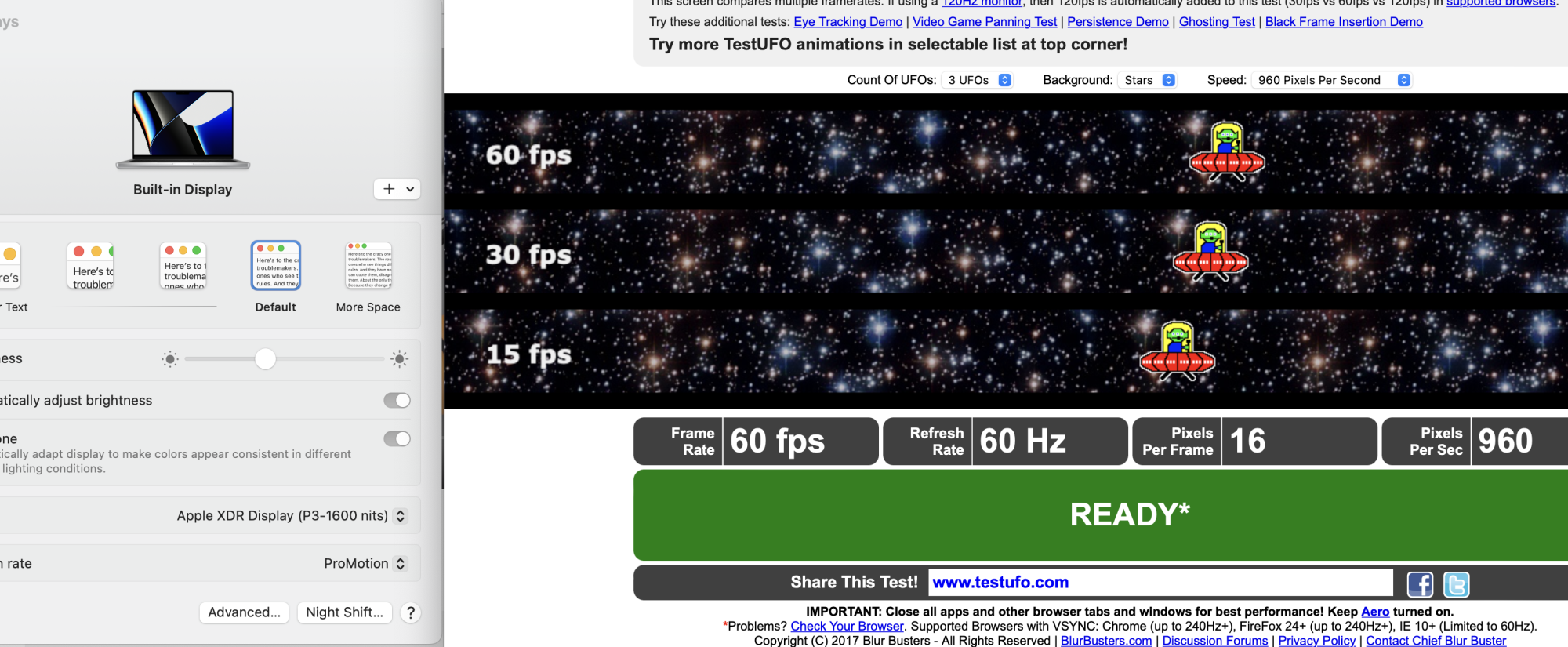
Task: Open the BlurBusters.com footer link
Action: (x=1106, y=641)
